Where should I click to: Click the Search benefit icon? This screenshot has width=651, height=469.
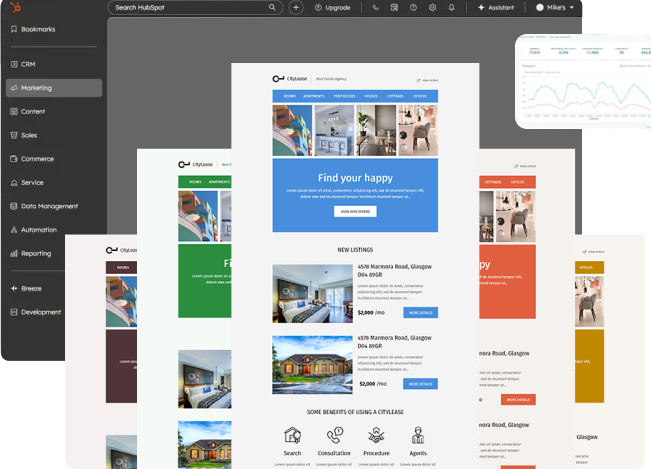[x=292, y=436]
